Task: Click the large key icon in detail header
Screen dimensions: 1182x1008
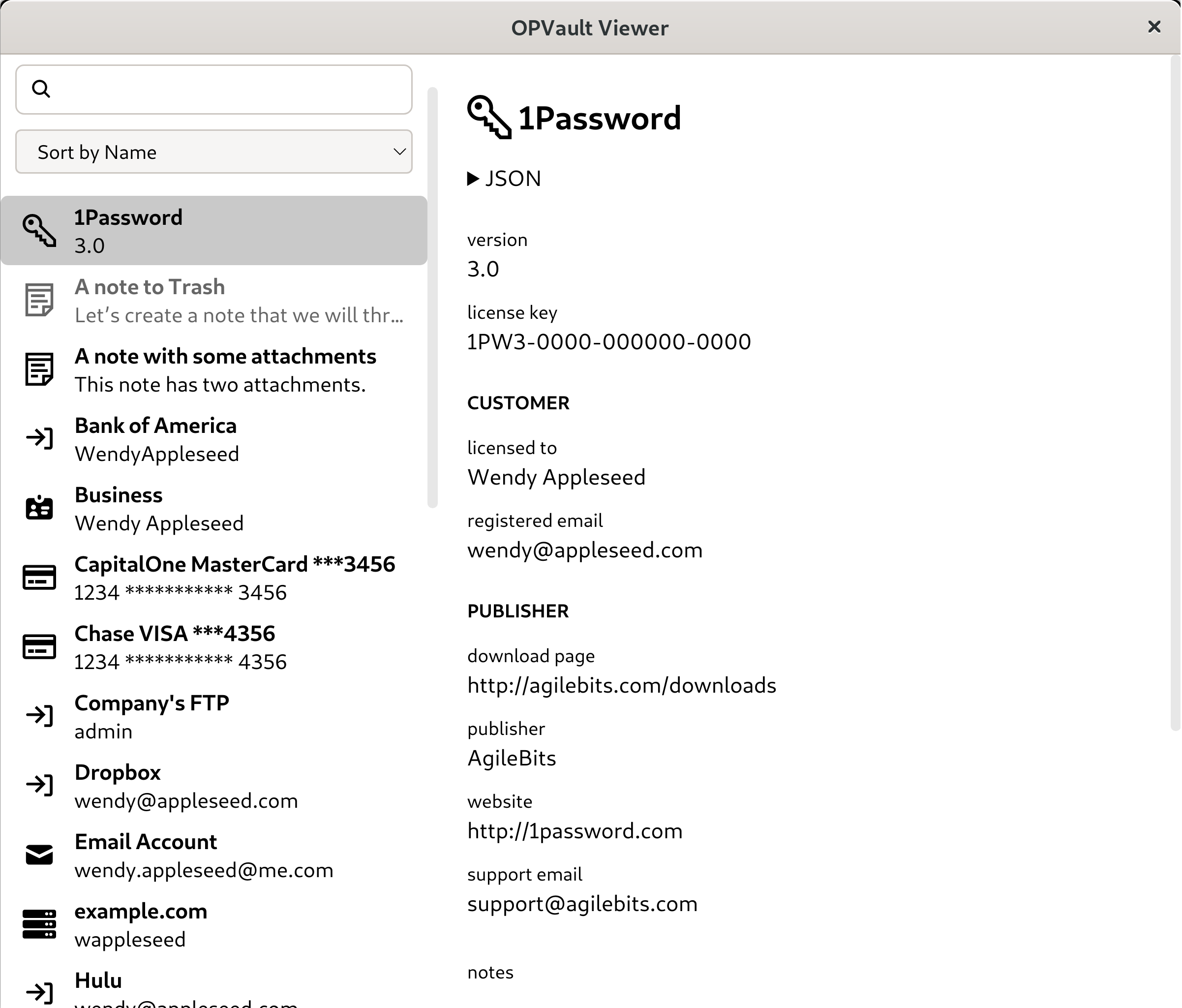Action: [x=489, y=117]
